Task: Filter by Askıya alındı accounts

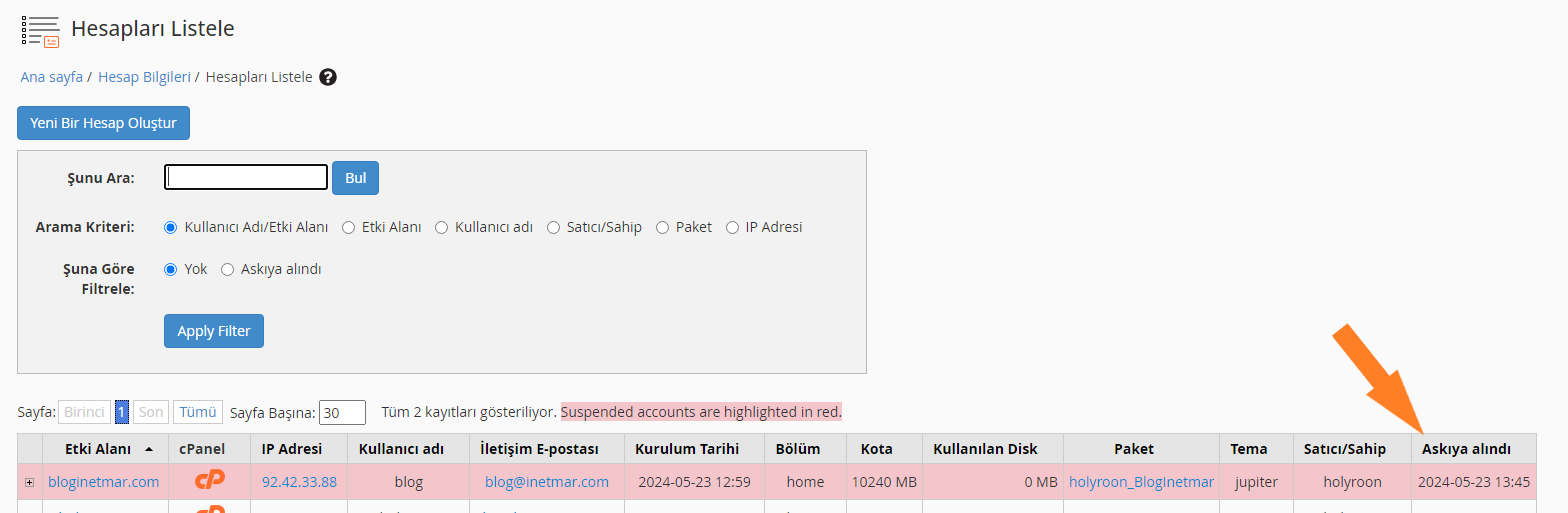Action: (x=228, y=269)
